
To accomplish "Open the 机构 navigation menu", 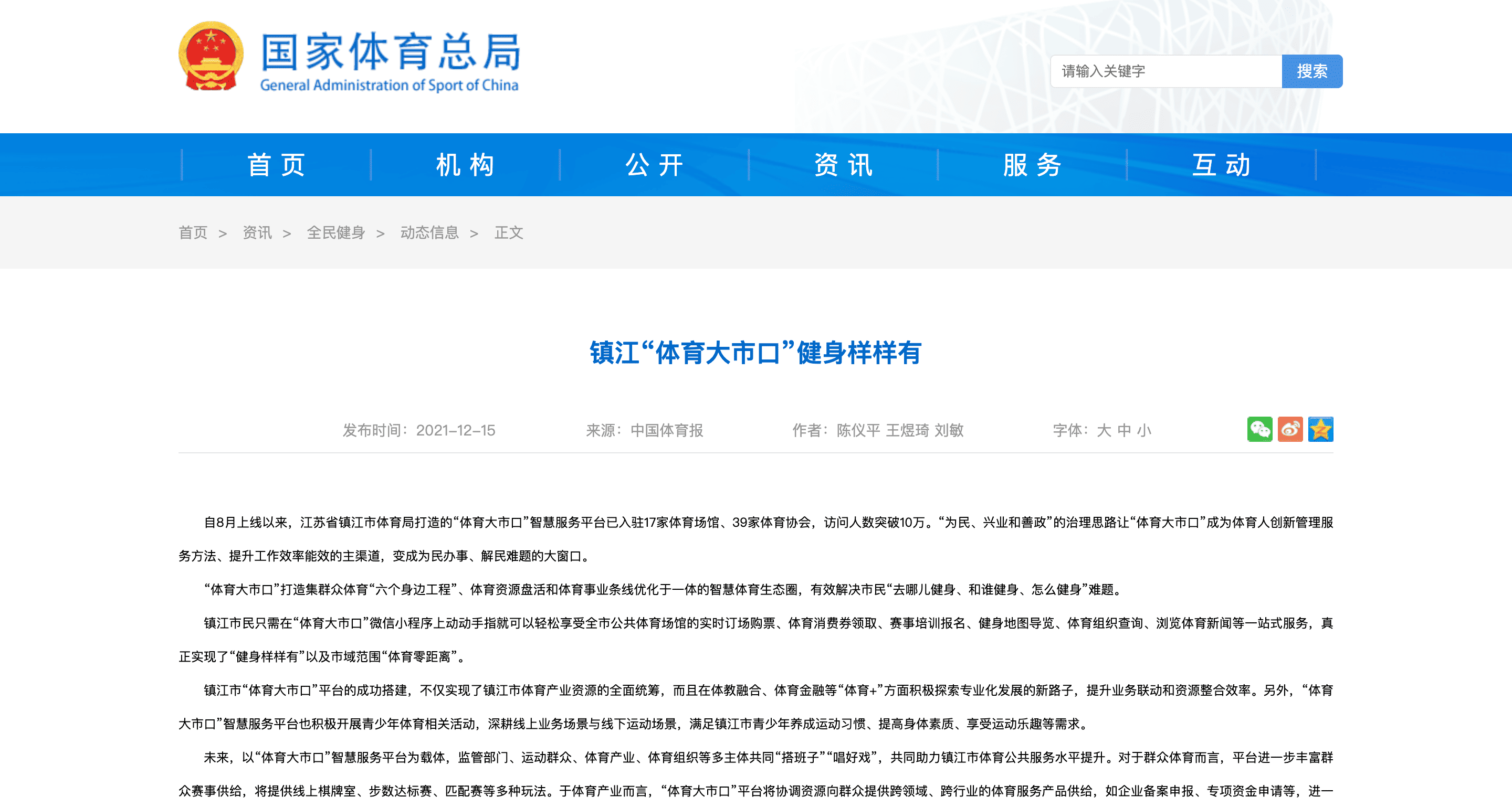I will [x=466, y=165].
